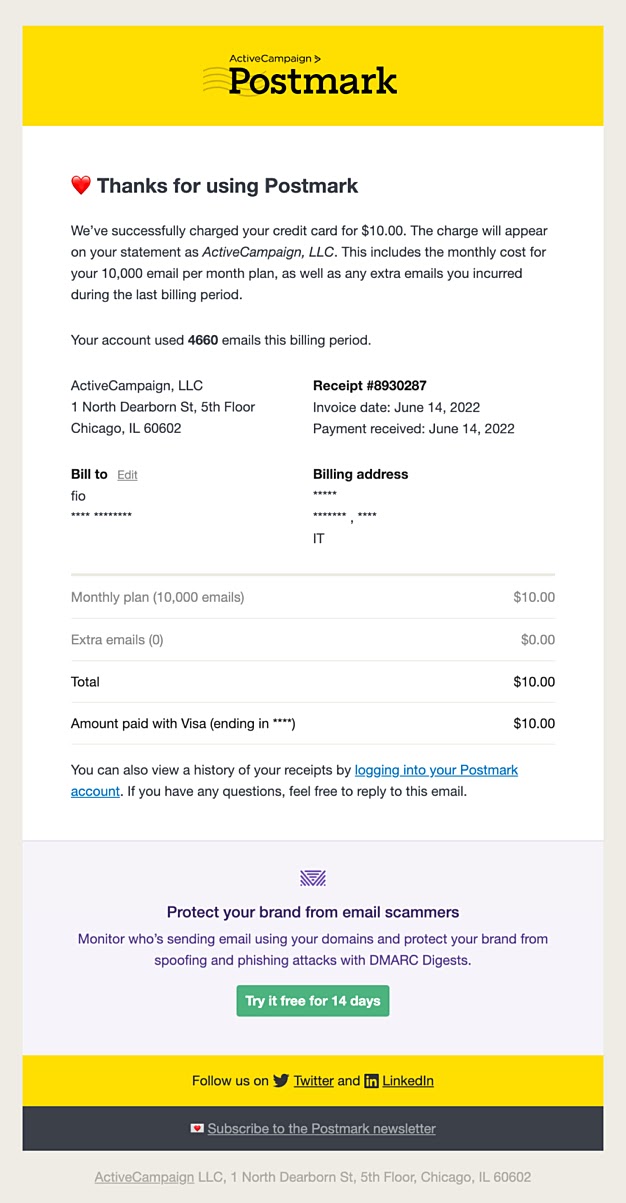Click the Twitter text link in footer
Viewport: 626px width, 1203px height.
pyautogui.click(x=314, y=1080)
